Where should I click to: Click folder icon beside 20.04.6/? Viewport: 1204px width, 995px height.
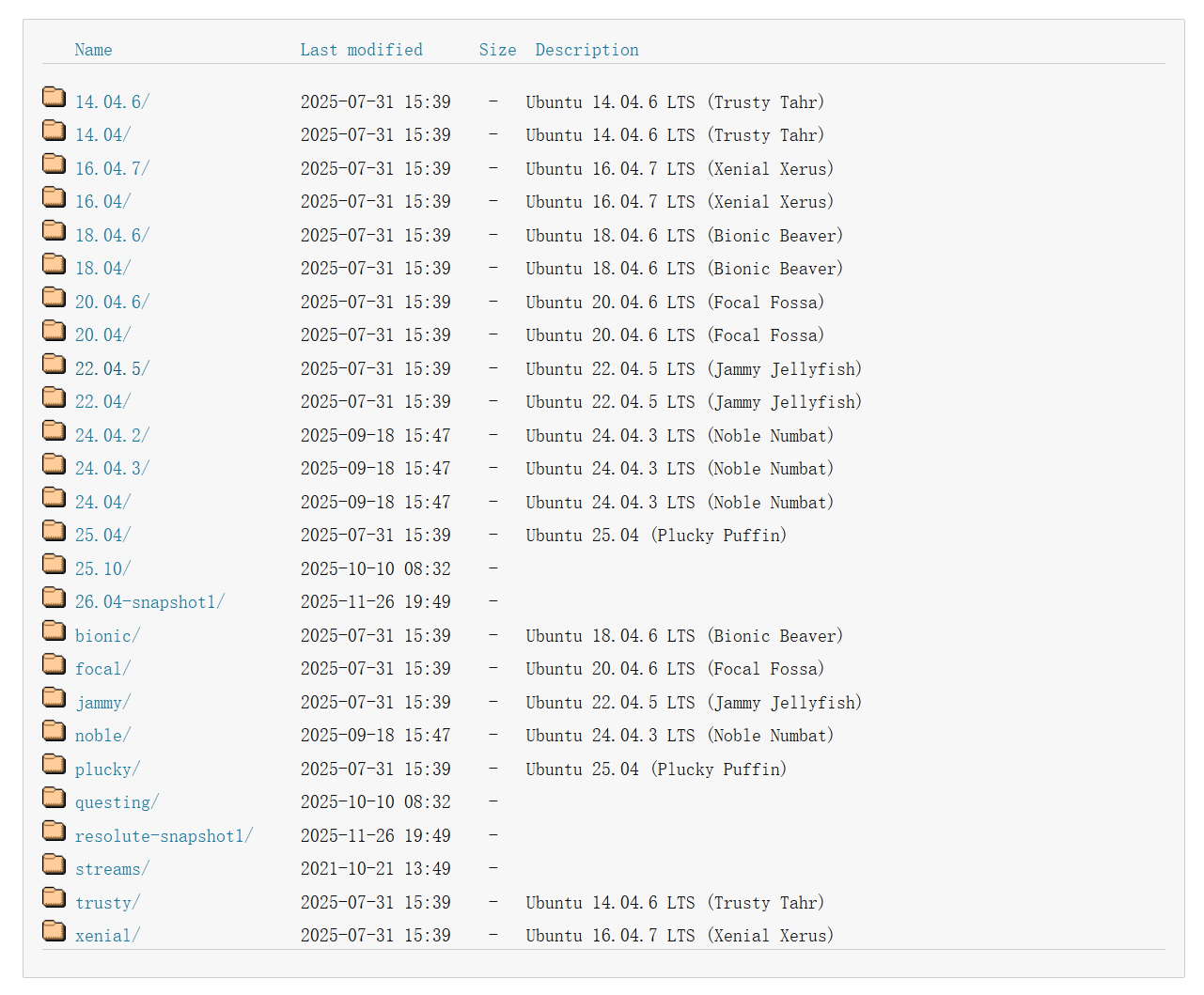point(55,297)
